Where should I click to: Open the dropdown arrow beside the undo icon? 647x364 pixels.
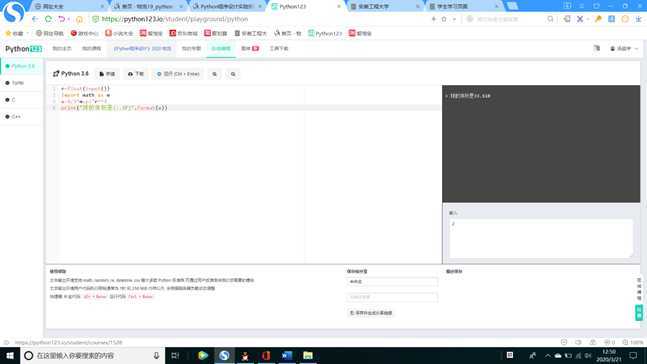68,19
